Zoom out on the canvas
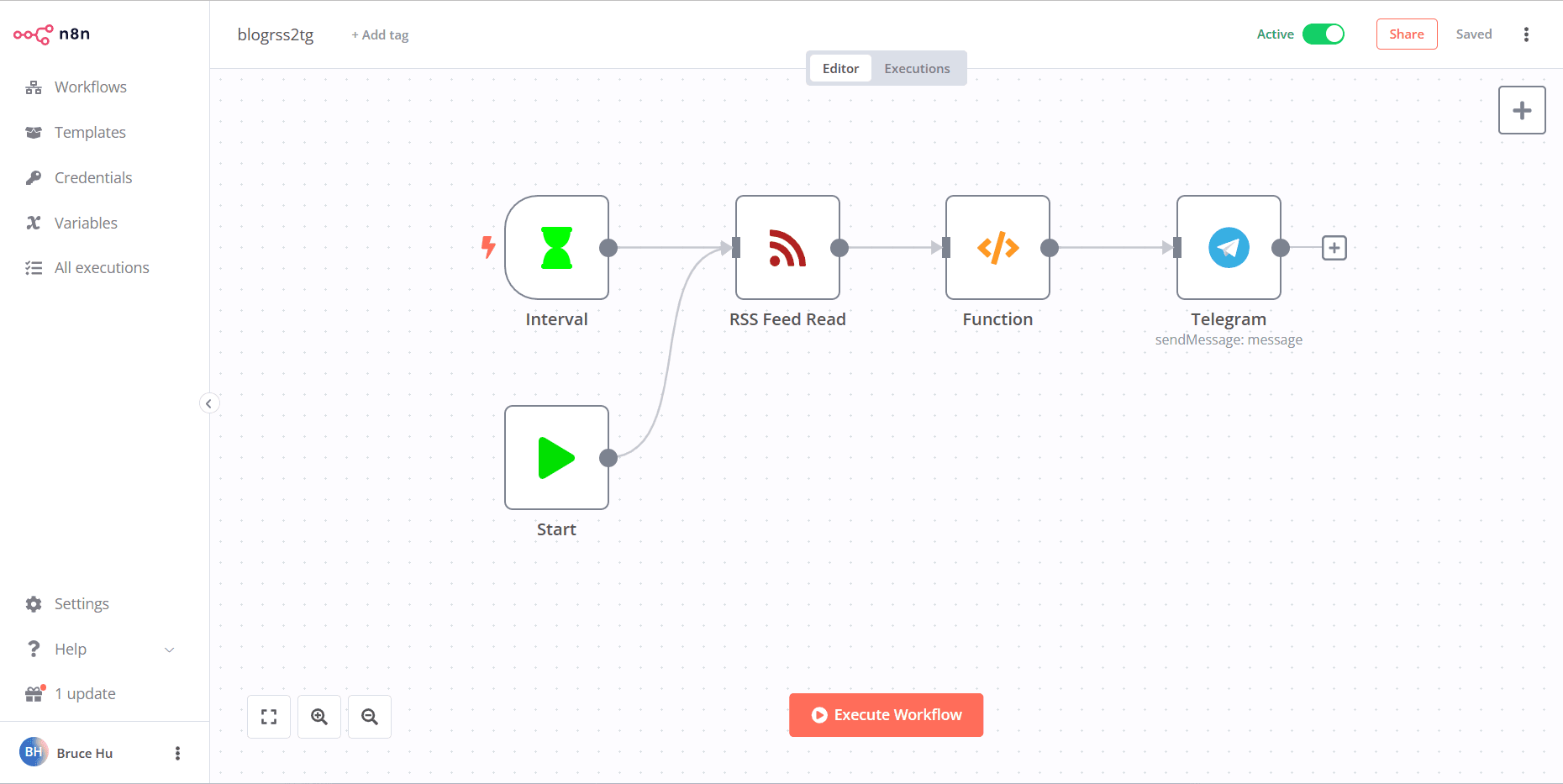 370,717
